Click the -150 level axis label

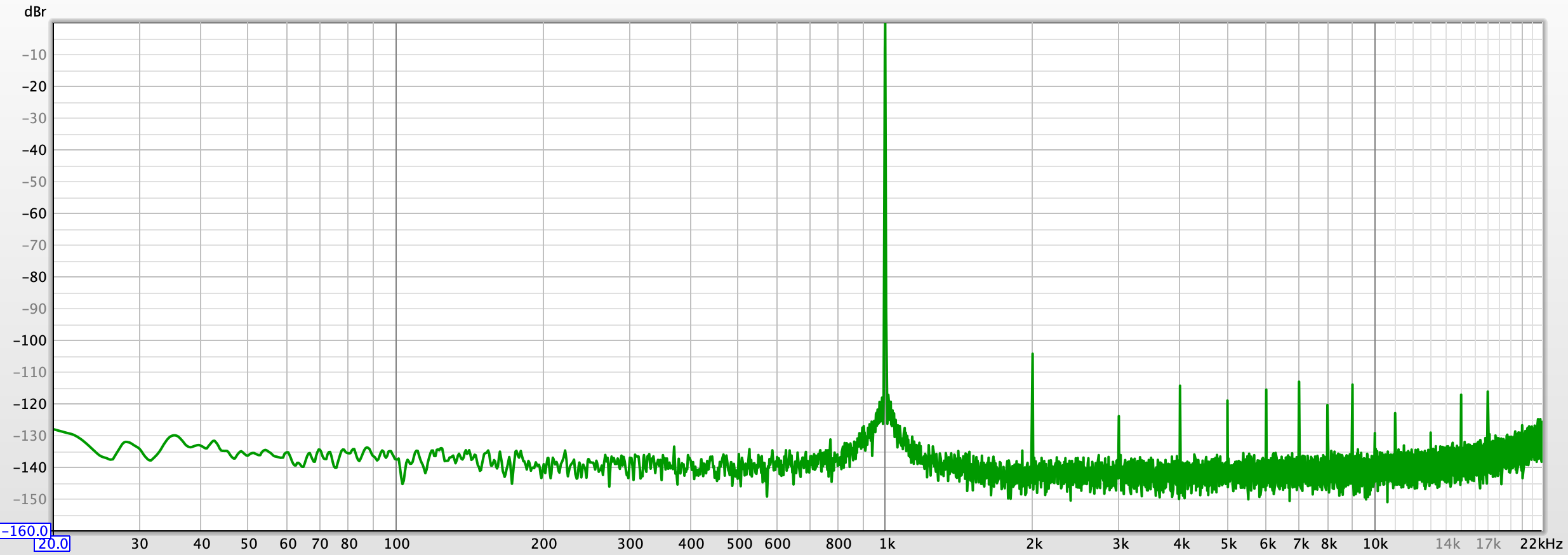30,499
